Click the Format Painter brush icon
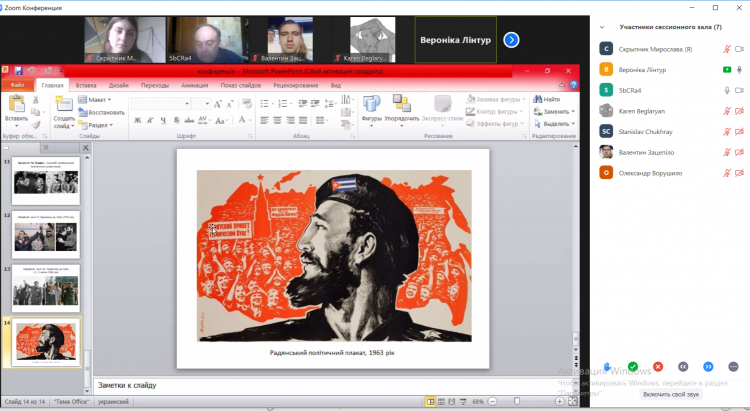Viewport: 750px width, 411px height. [35, 124]
